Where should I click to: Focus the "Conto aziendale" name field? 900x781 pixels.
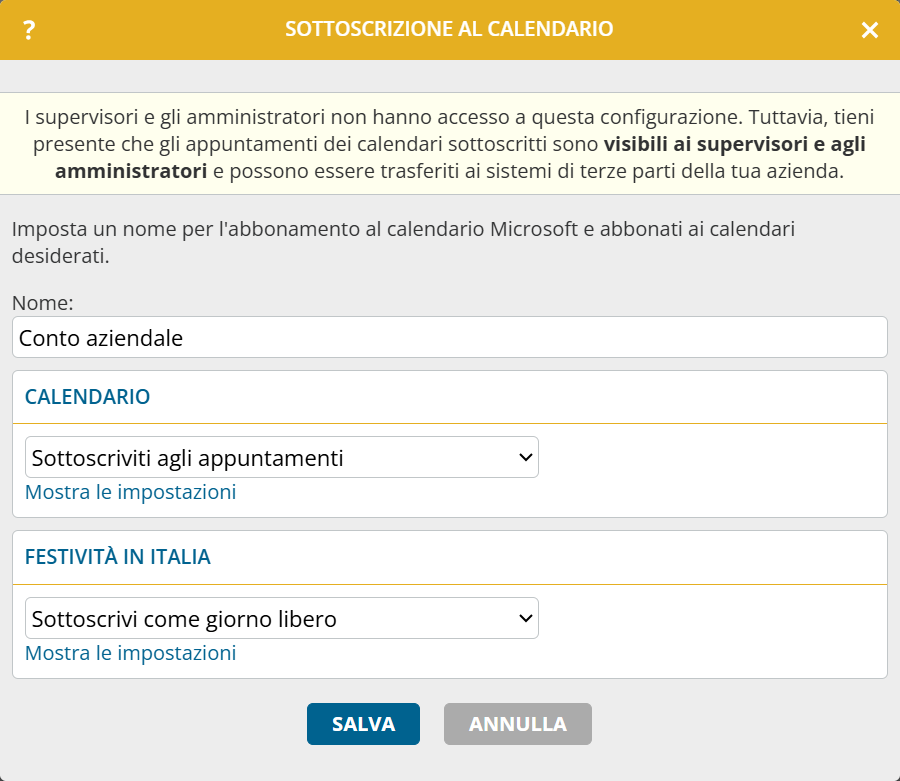[449, 338]
